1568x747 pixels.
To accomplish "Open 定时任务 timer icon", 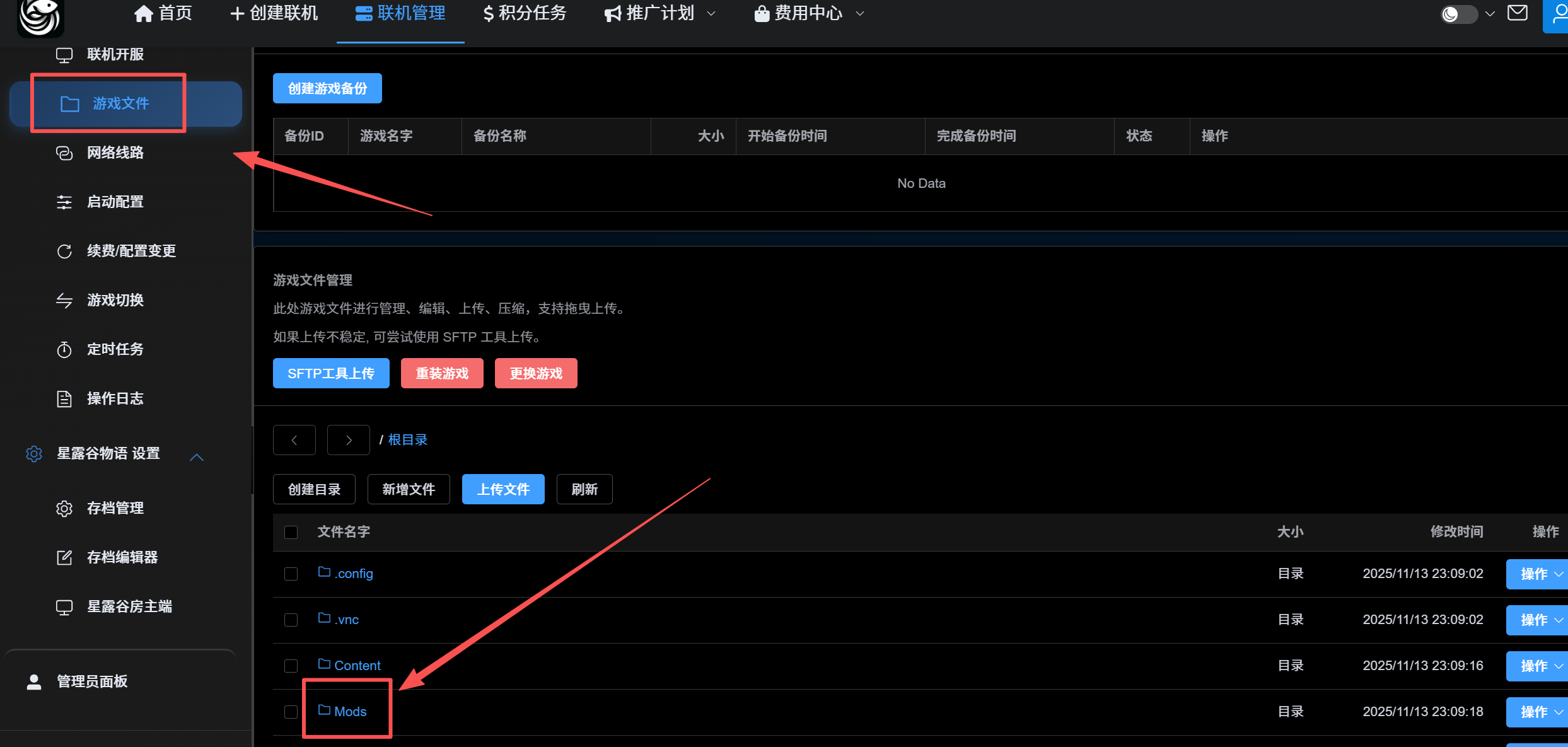I will click(64, 350).
